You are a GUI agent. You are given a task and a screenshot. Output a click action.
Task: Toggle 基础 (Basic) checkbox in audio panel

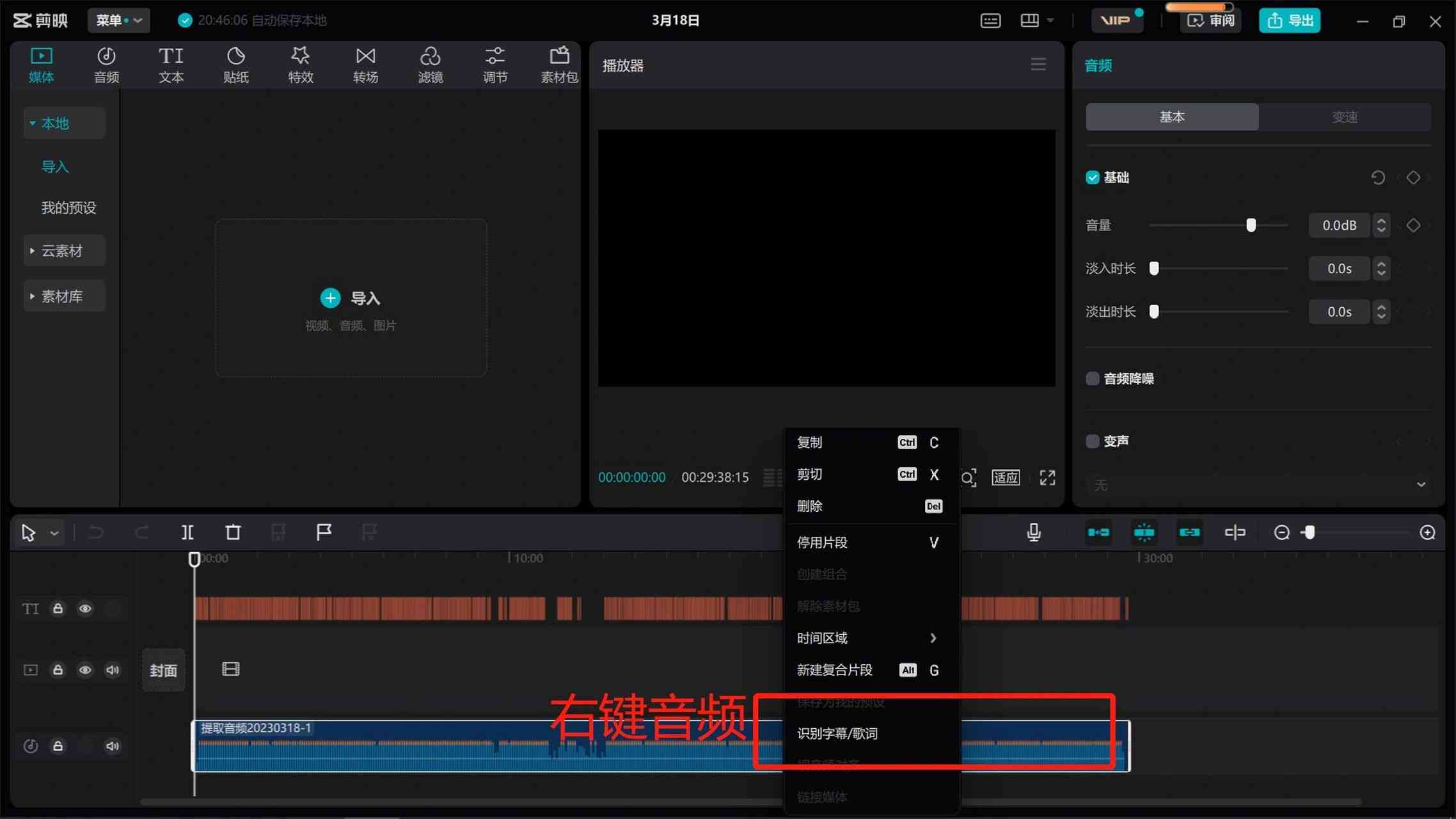[x=1093, y=177]
